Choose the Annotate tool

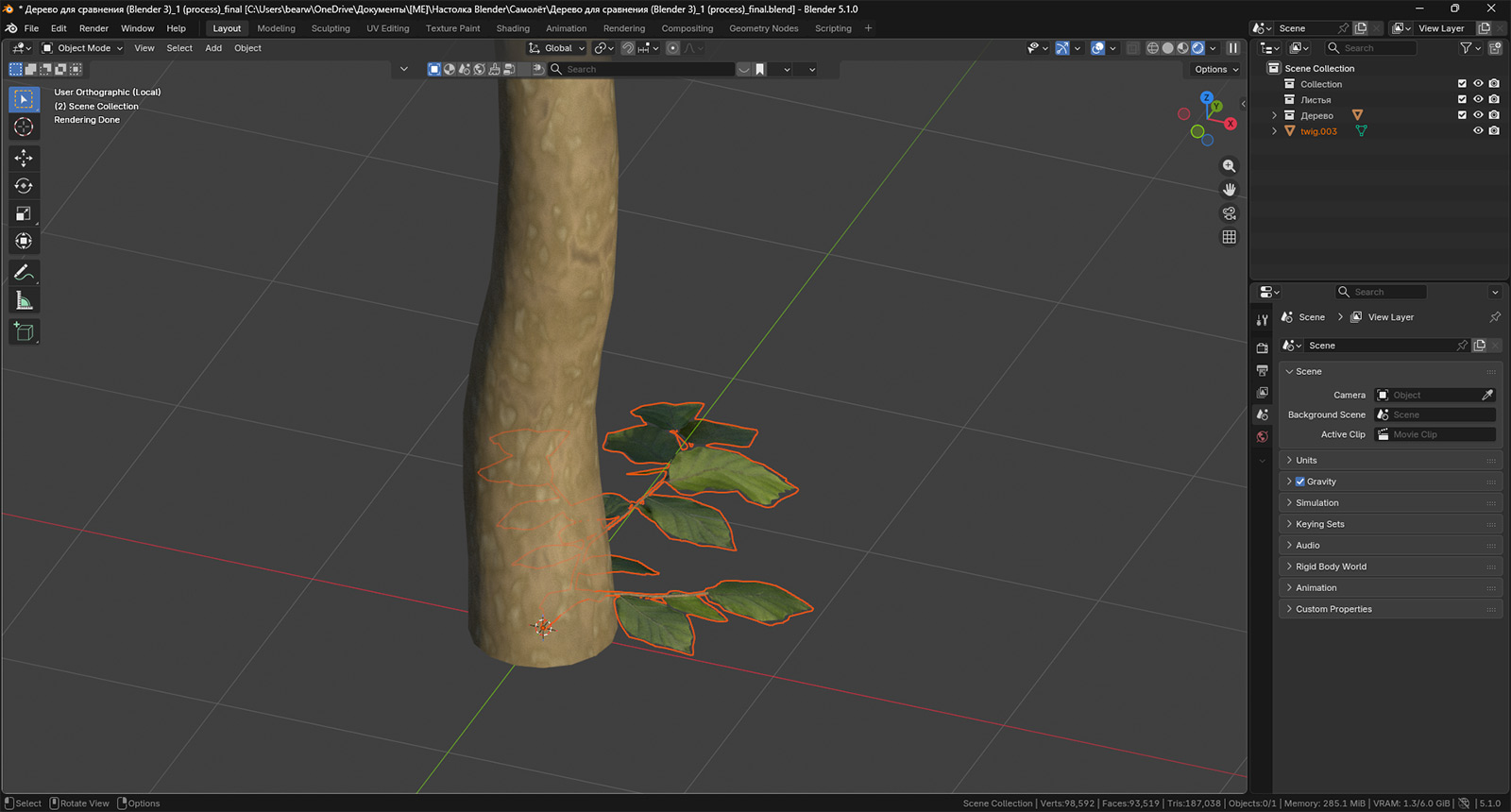pos(24,273)
